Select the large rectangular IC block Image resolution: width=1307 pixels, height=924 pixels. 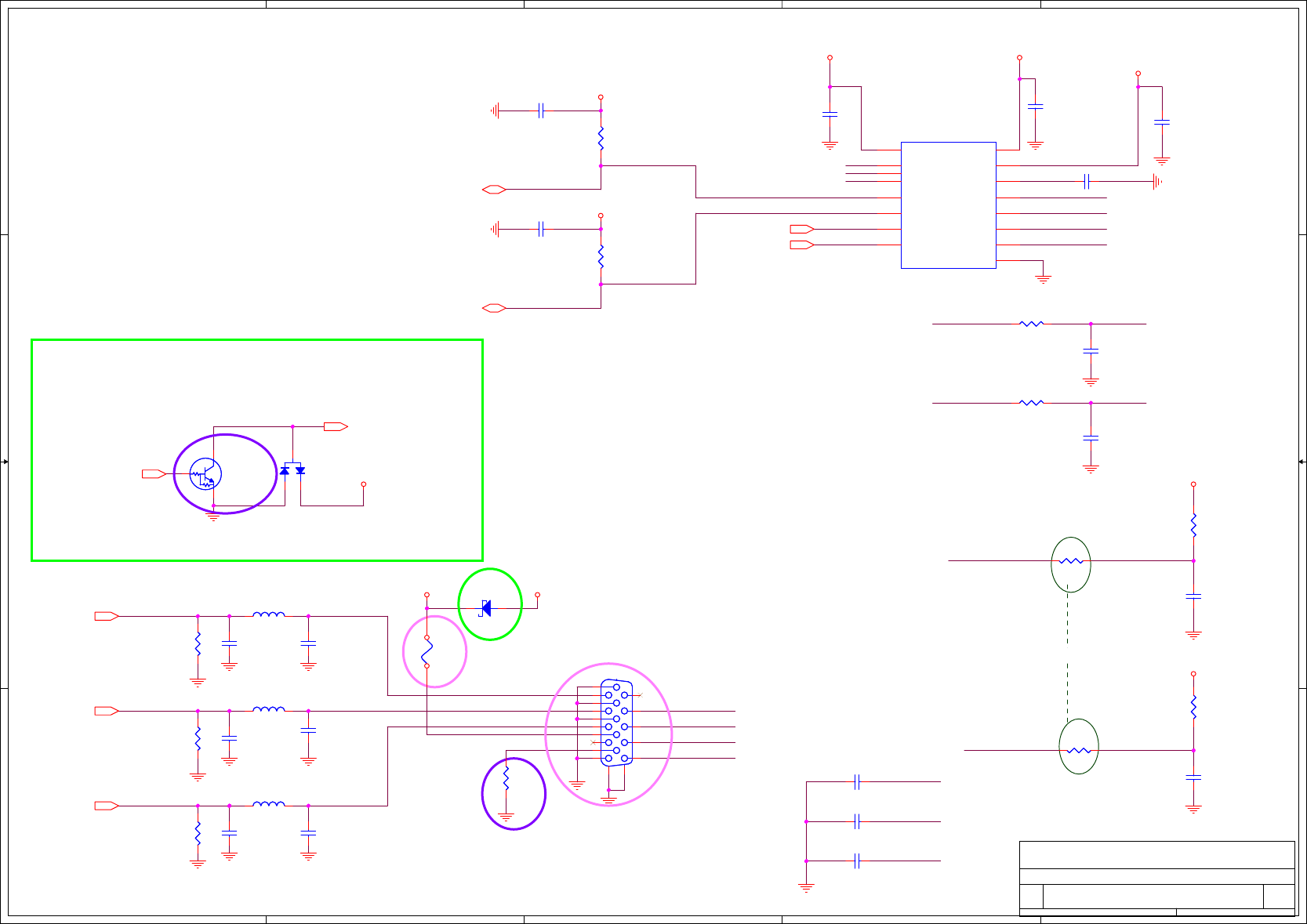pos(948,205)
